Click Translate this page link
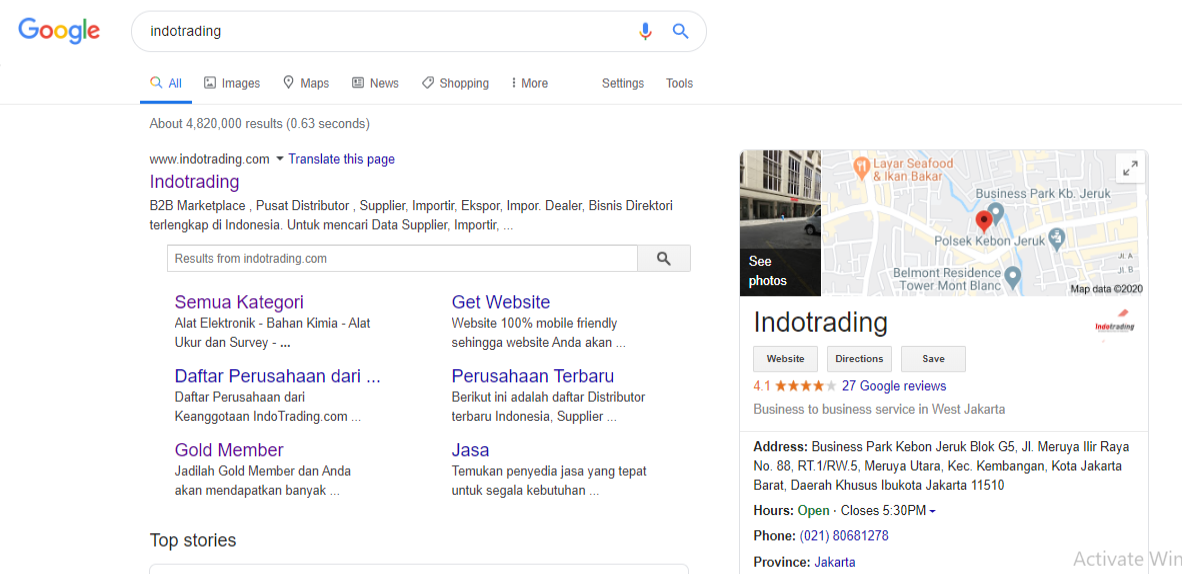 tap(341, 159)
